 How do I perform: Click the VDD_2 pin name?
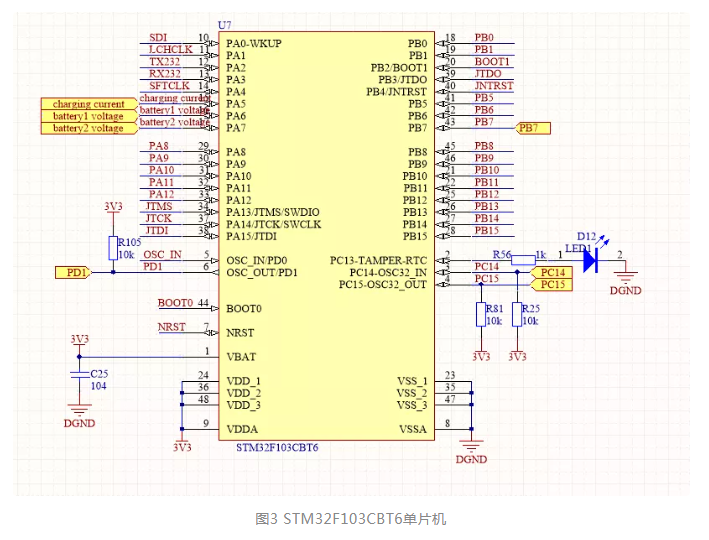(243, 393)
